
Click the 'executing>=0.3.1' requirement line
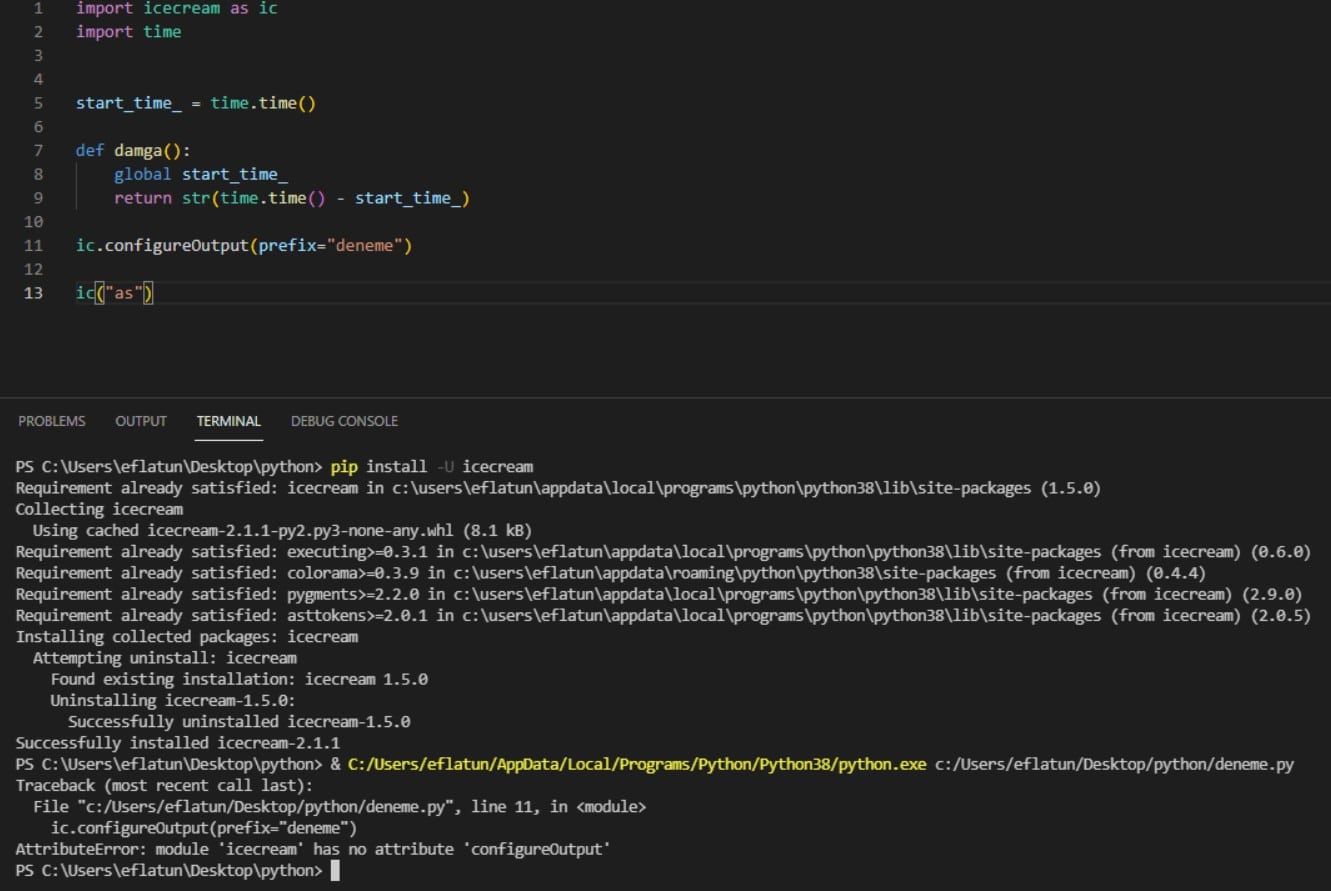tap(663, 552)
